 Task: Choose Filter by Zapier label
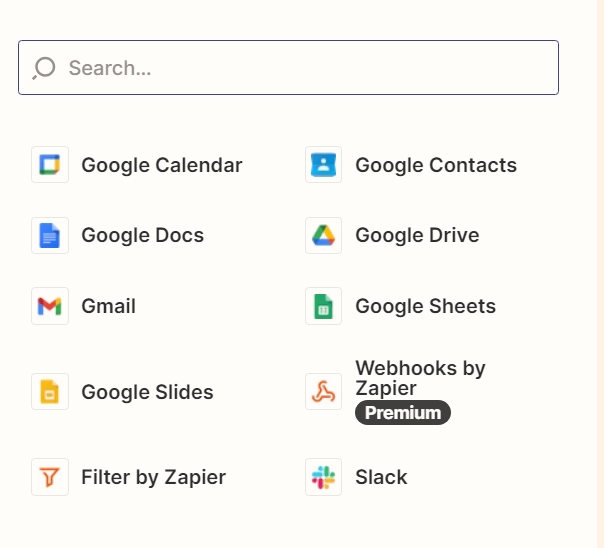(153, 477)
